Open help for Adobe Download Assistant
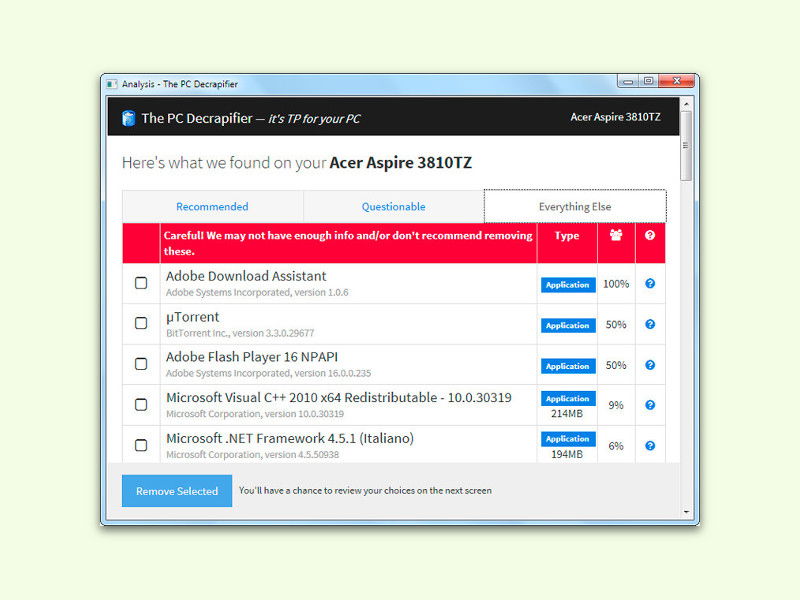Screen dimensions: 800x600 tap(650, 284)
